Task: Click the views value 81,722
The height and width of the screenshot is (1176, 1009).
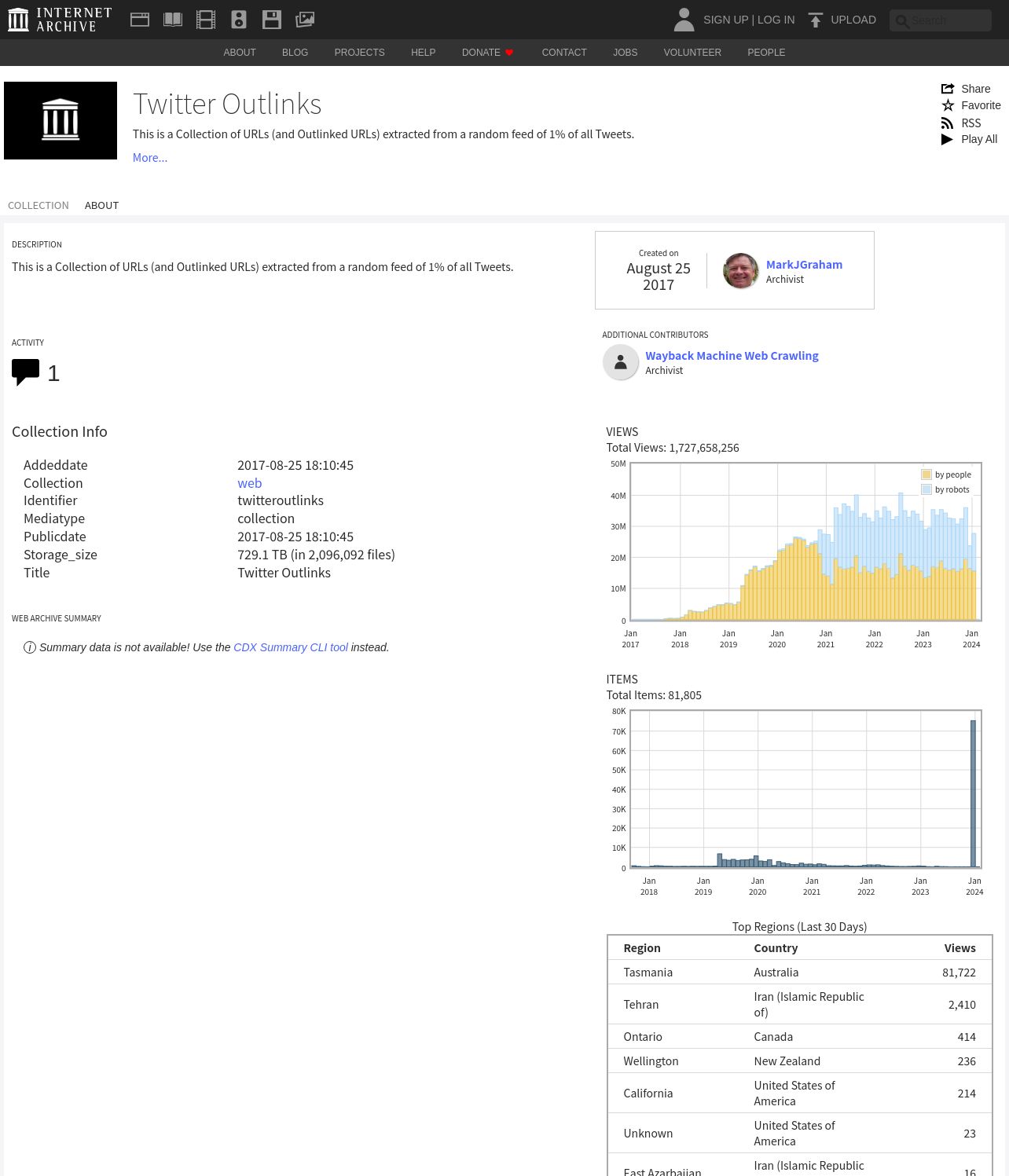Action: tap(959, 973)
